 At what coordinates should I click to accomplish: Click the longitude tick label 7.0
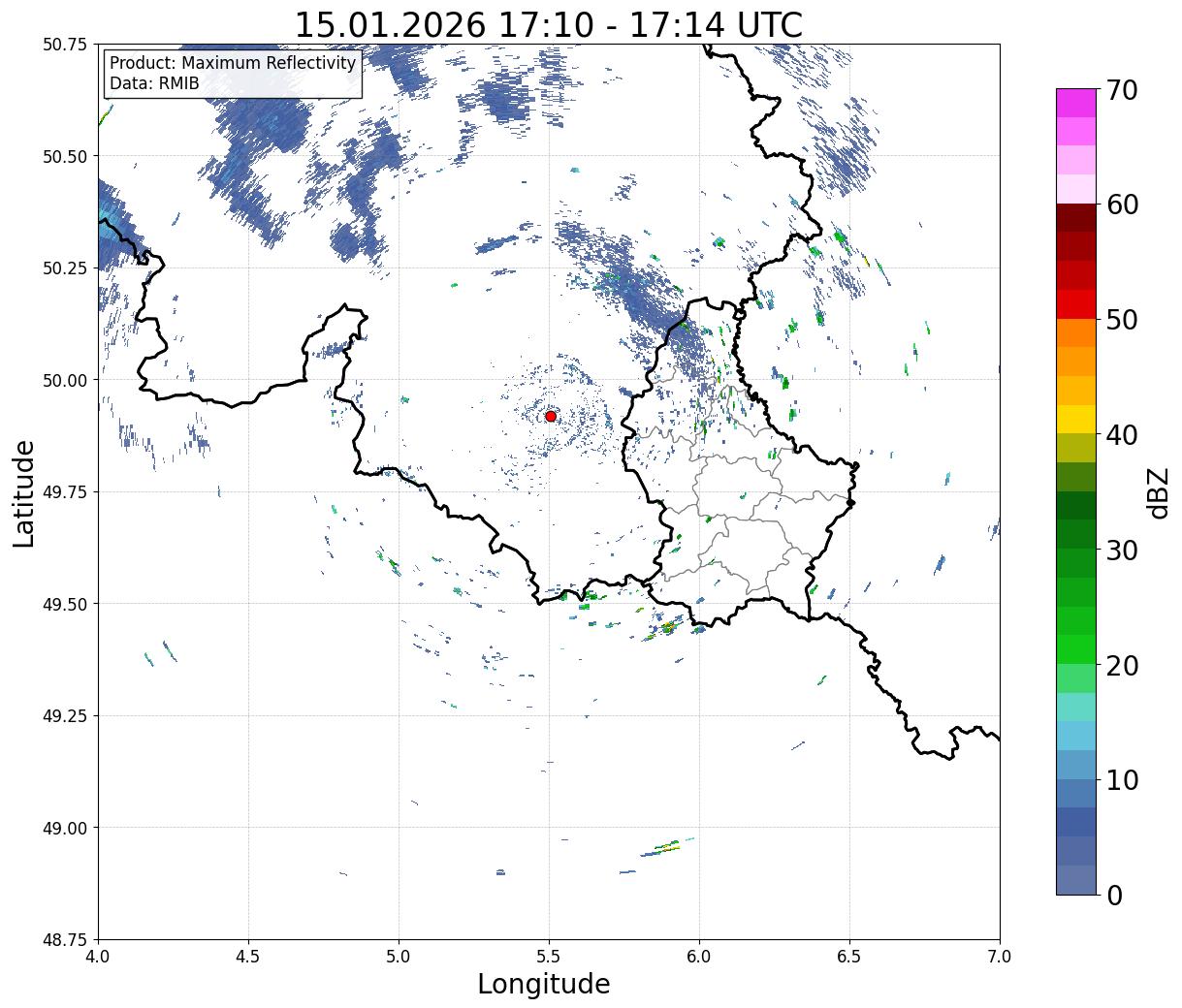point(1000,956)
